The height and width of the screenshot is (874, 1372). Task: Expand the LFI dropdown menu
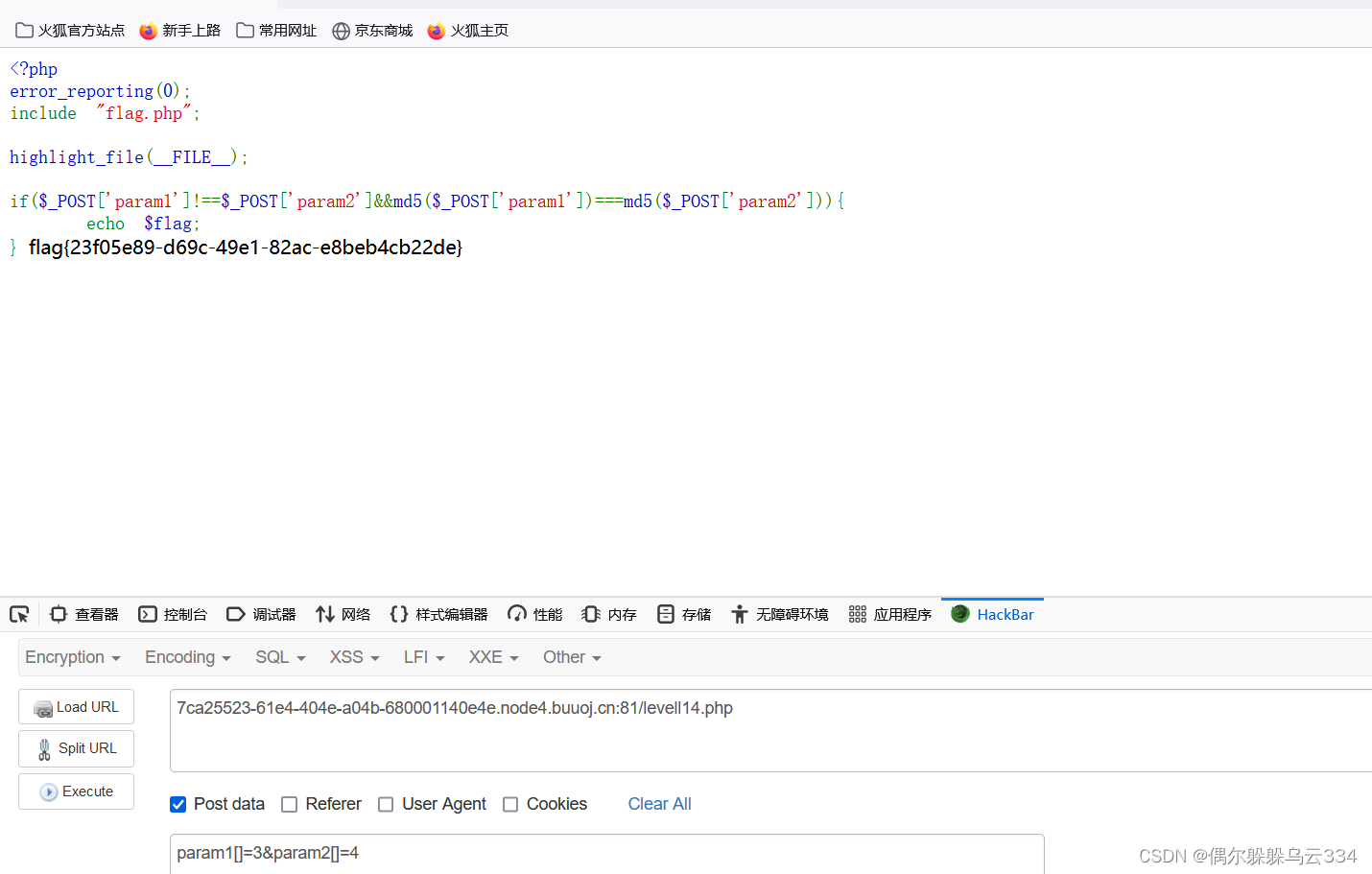424,657
